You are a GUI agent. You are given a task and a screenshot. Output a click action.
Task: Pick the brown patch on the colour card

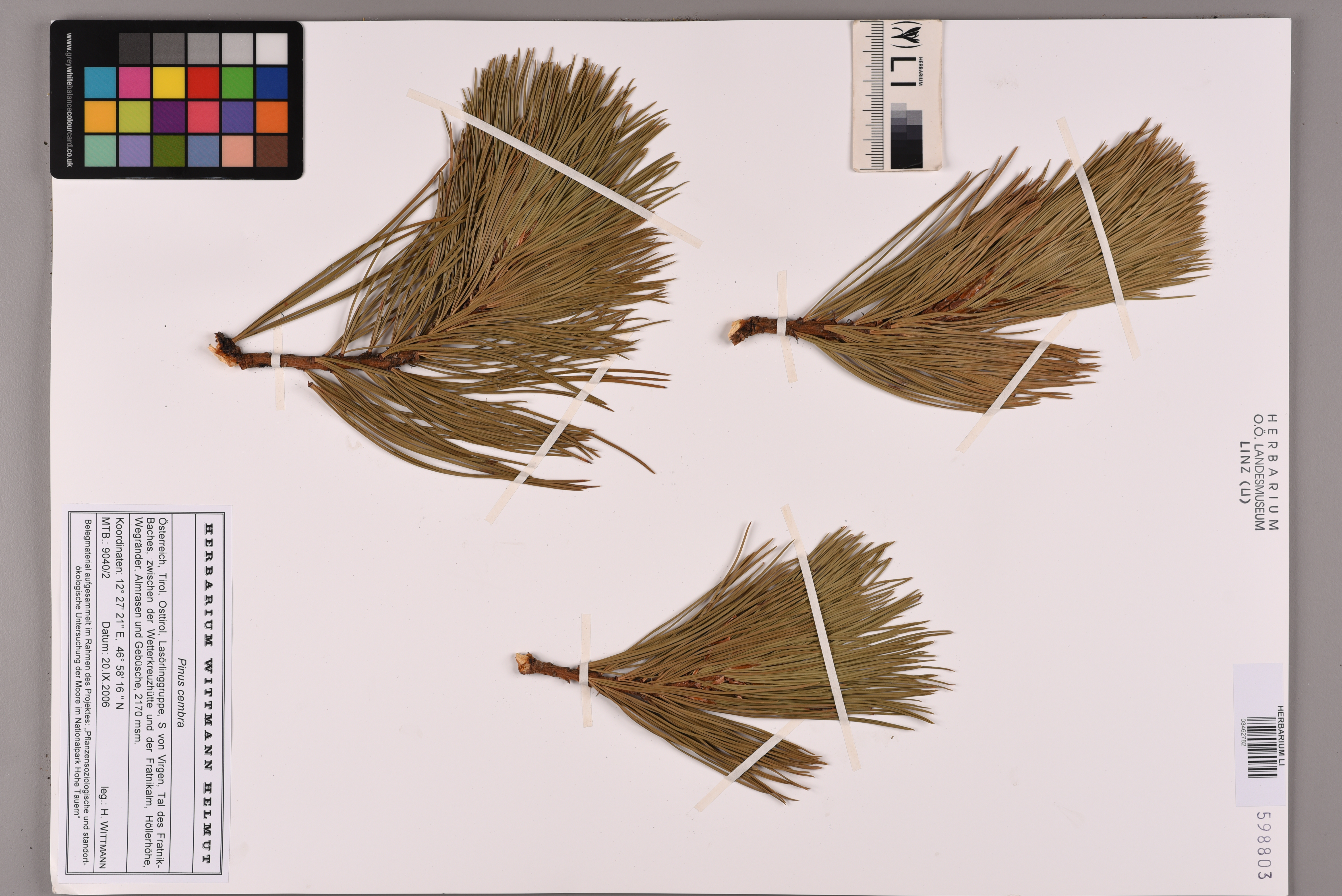pyautogui.click(x=271, y=151)
